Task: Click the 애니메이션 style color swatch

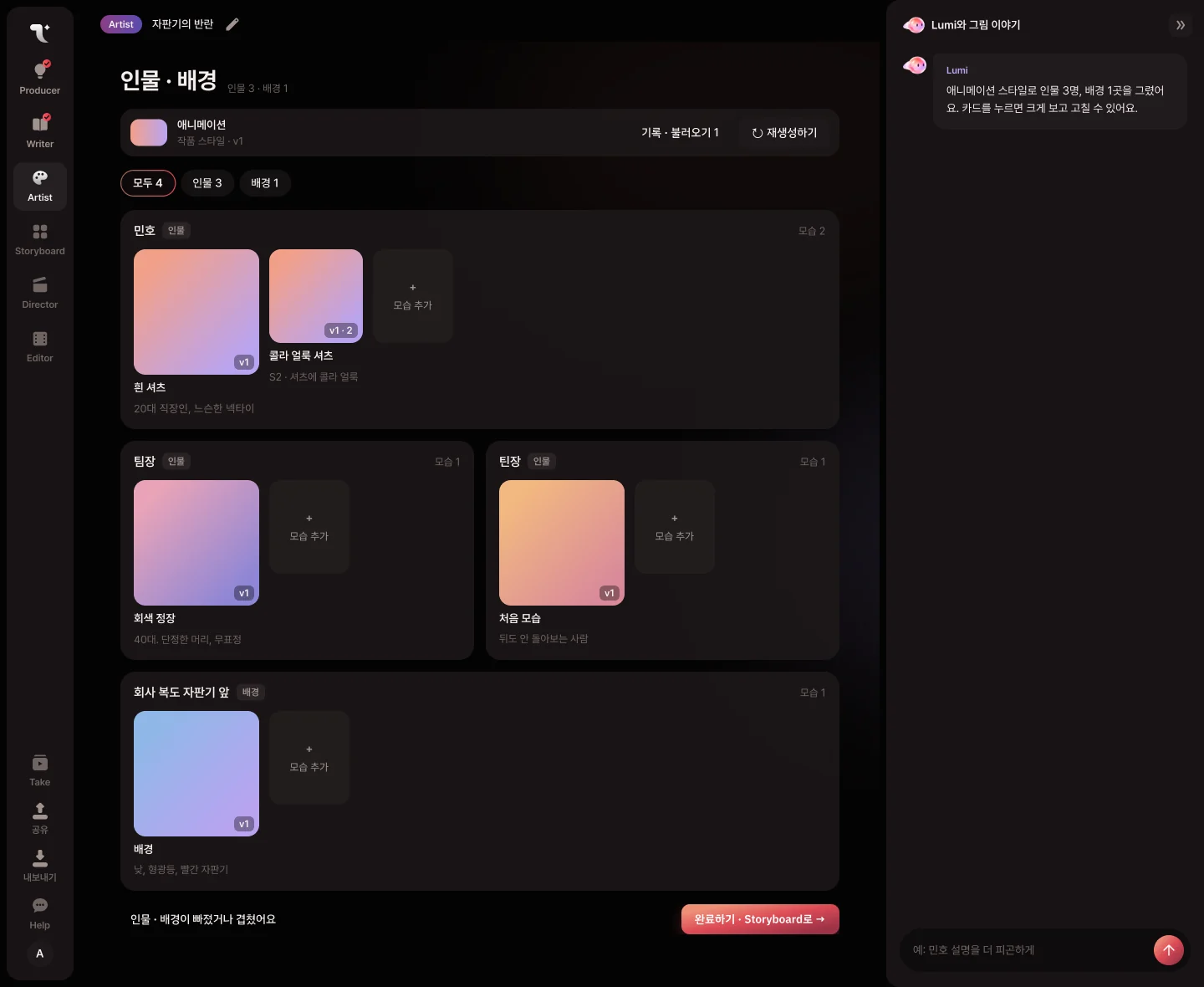Action: [149, 132]
